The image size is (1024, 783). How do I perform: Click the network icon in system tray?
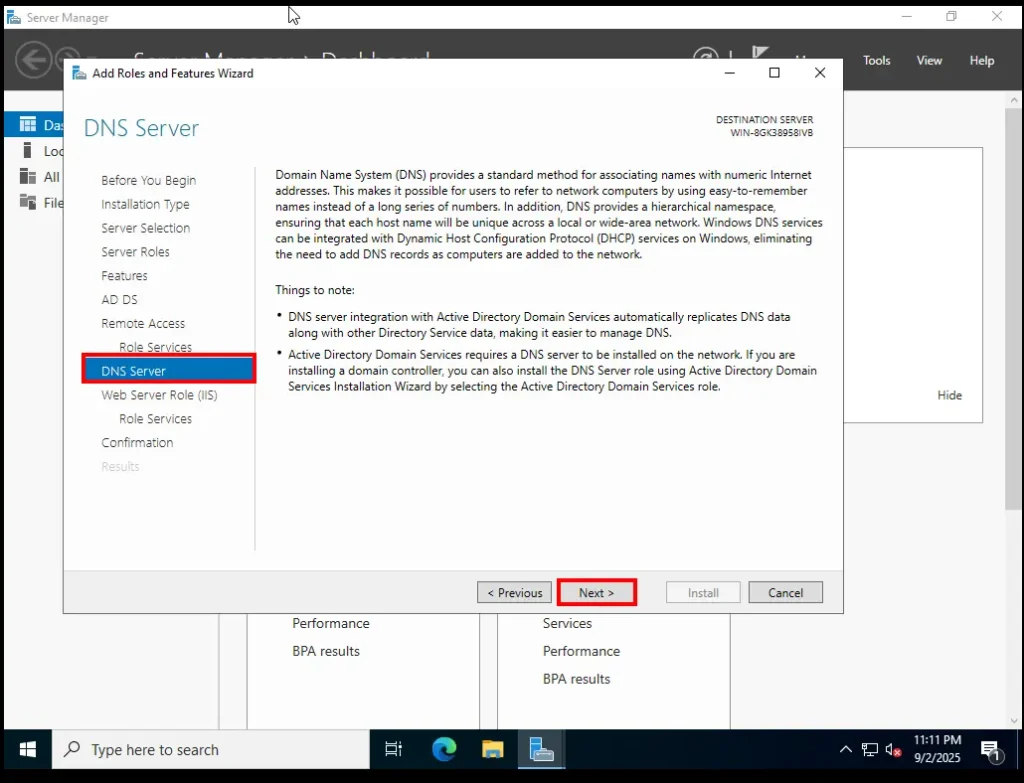coord(869,750)
